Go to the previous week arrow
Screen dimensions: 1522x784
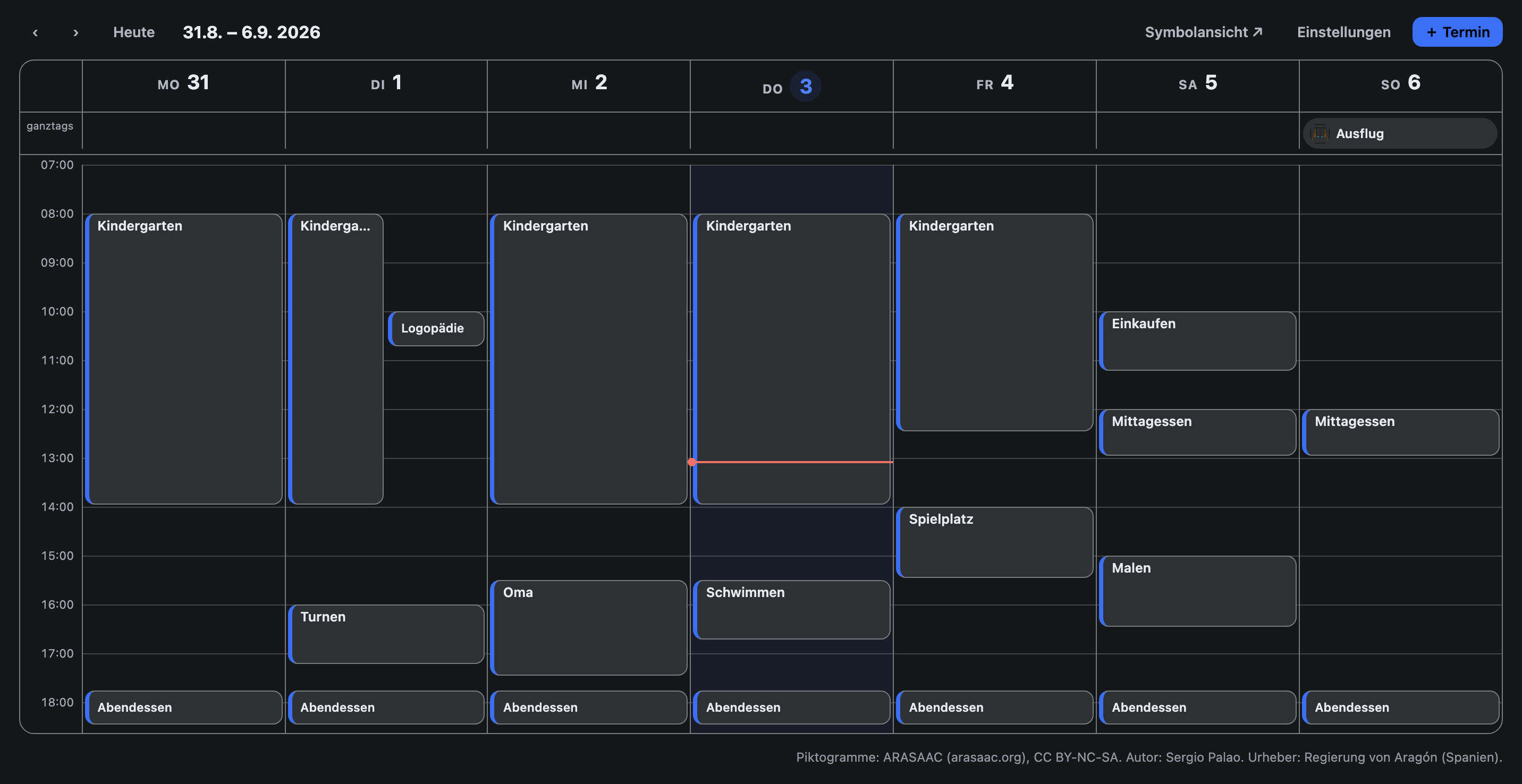[36, 32]
